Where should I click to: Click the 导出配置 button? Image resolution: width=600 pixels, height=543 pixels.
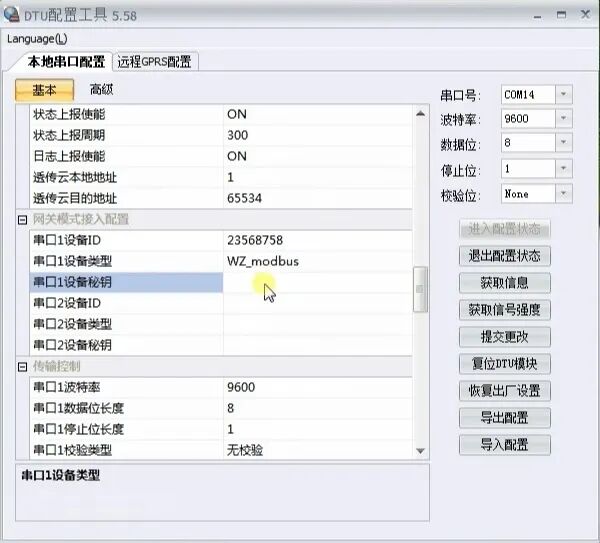(x=505, y=418)
